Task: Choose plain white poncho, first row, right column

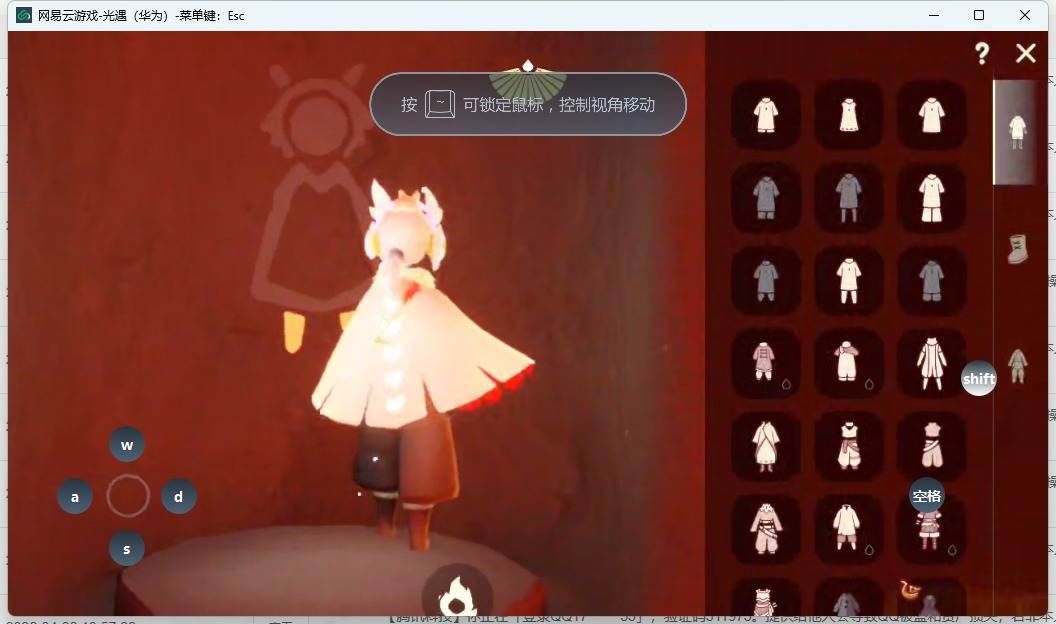Action: pyautogui.click(x=931, y=115)
